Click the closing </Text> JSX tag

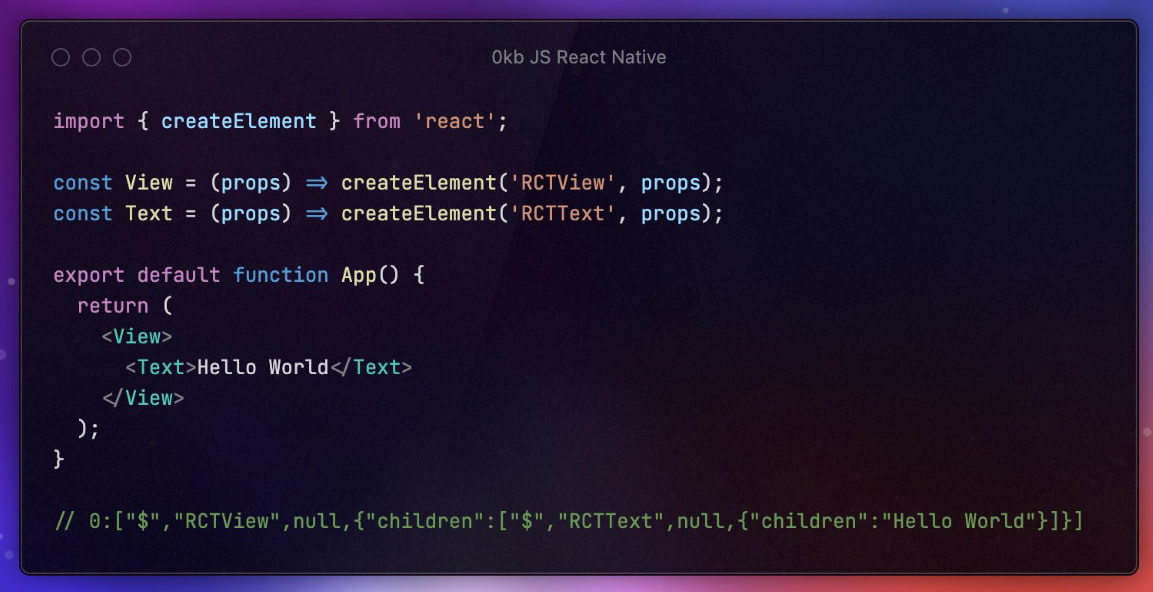(x=371, y=367)
